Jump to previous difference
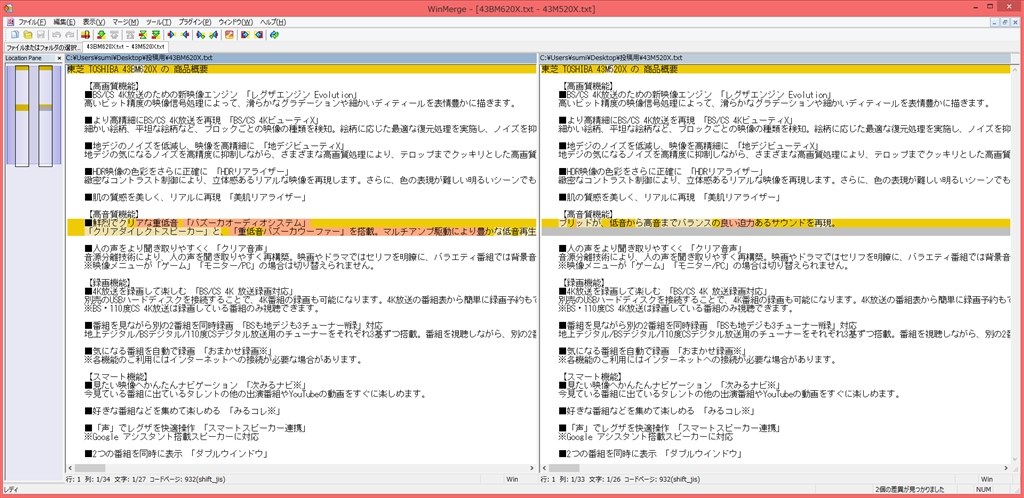Viewport: 1024px width, 498px height. (114, 35)
